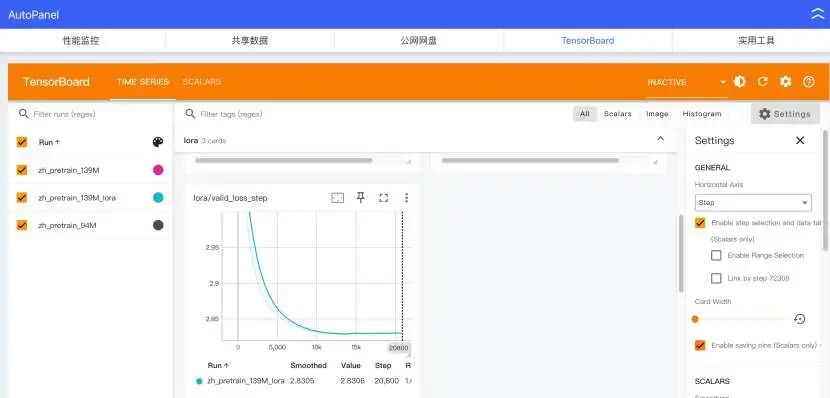Open the 共享数据 tab
Viewport: 830px width, 398px height.
point(250,40)
